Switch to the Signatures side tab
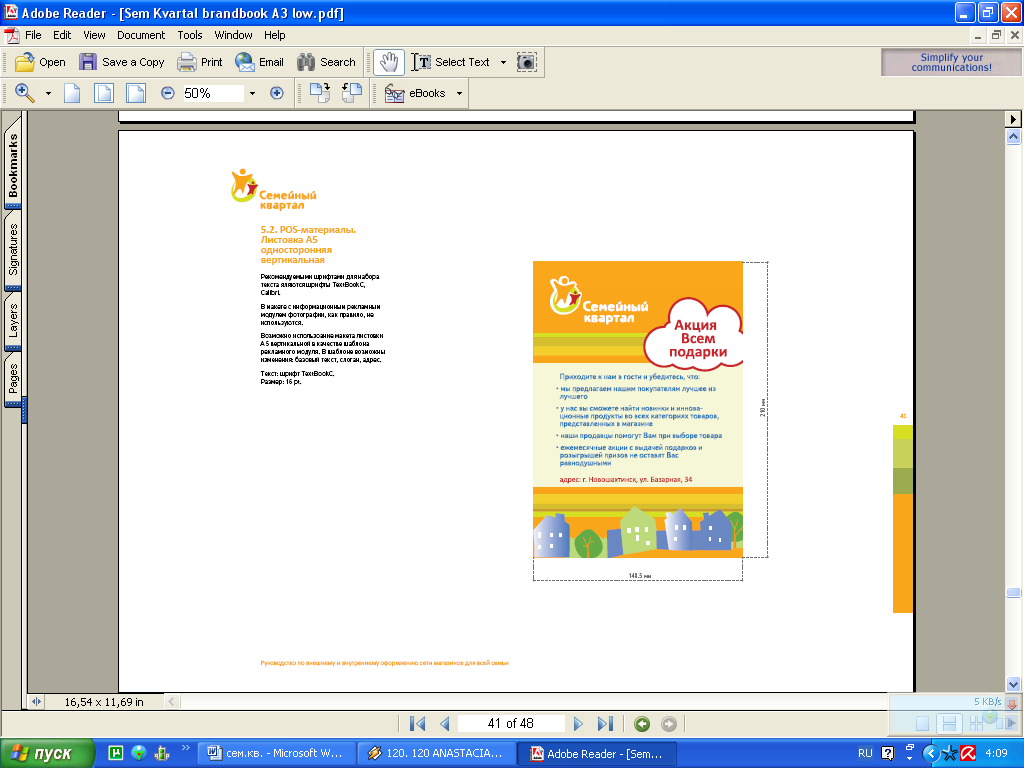 coord(13,249)
